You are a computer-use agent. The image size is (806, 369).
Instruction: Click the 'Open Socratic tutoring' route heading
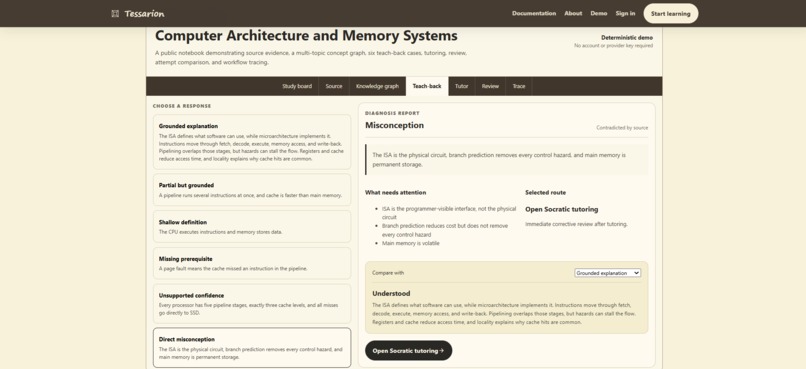tap(561, 209)
